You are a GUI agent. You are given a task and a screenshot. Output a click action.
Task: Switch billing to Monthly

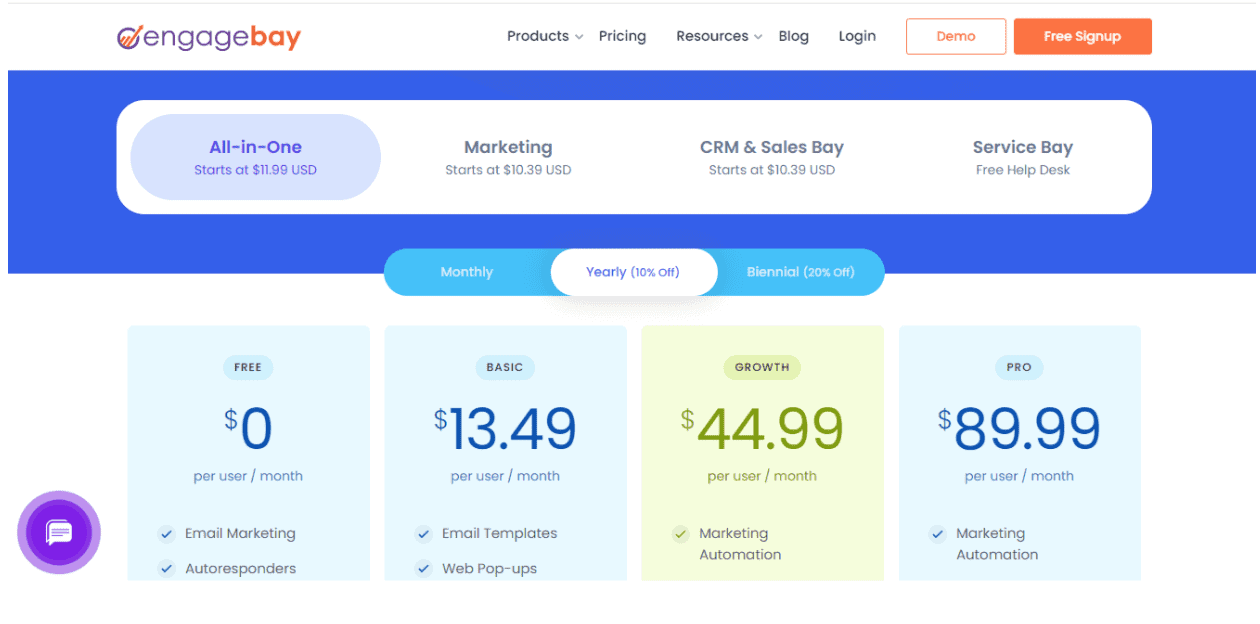(x=466, y=271)
